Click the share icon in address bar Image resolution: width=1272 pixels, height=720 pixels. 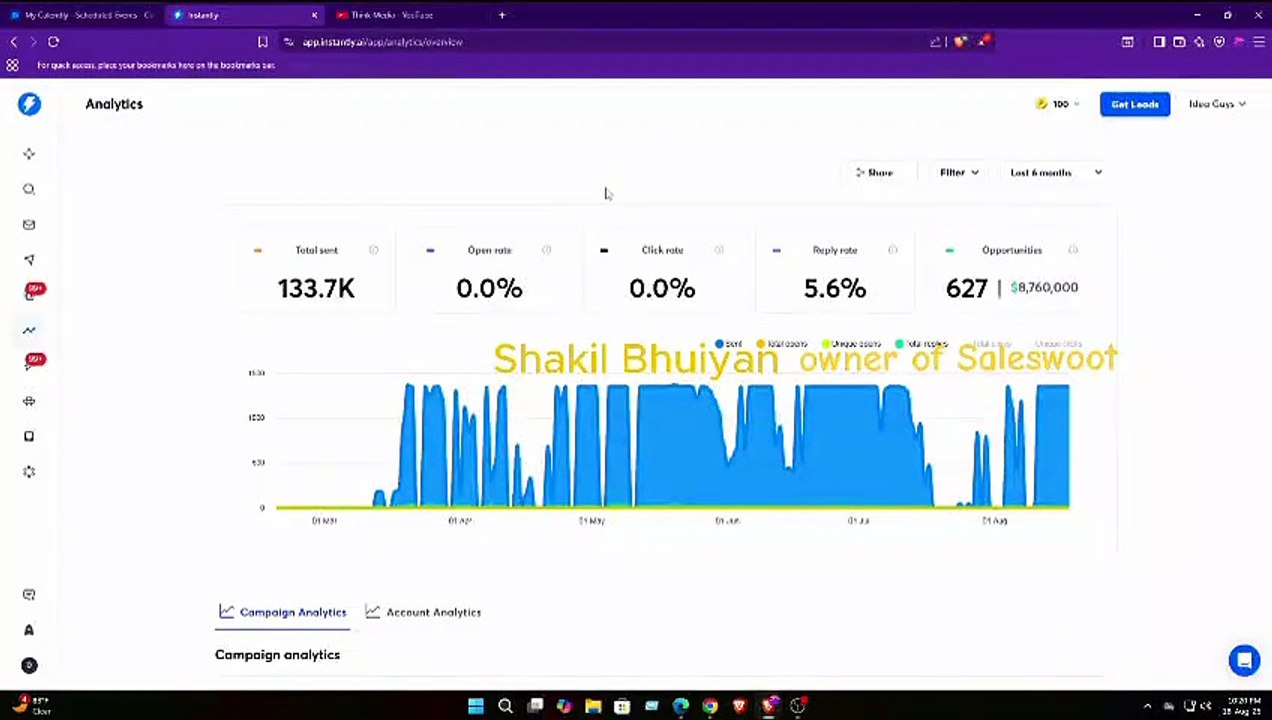(x=935, y=42)
